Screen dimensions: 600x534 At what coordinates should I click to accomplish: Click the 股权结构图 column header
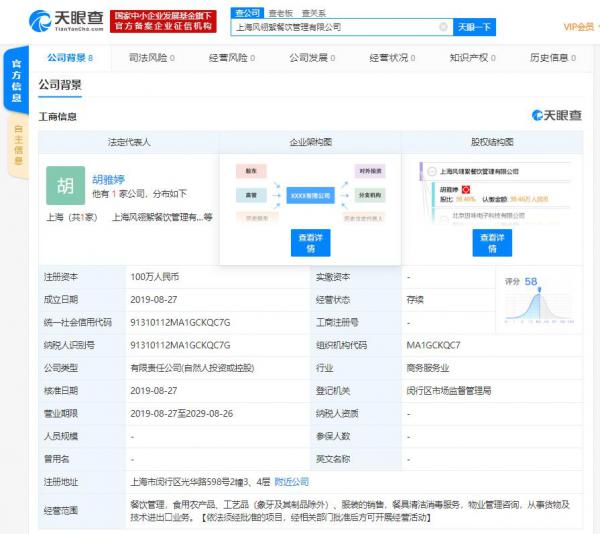pos(492,142)
